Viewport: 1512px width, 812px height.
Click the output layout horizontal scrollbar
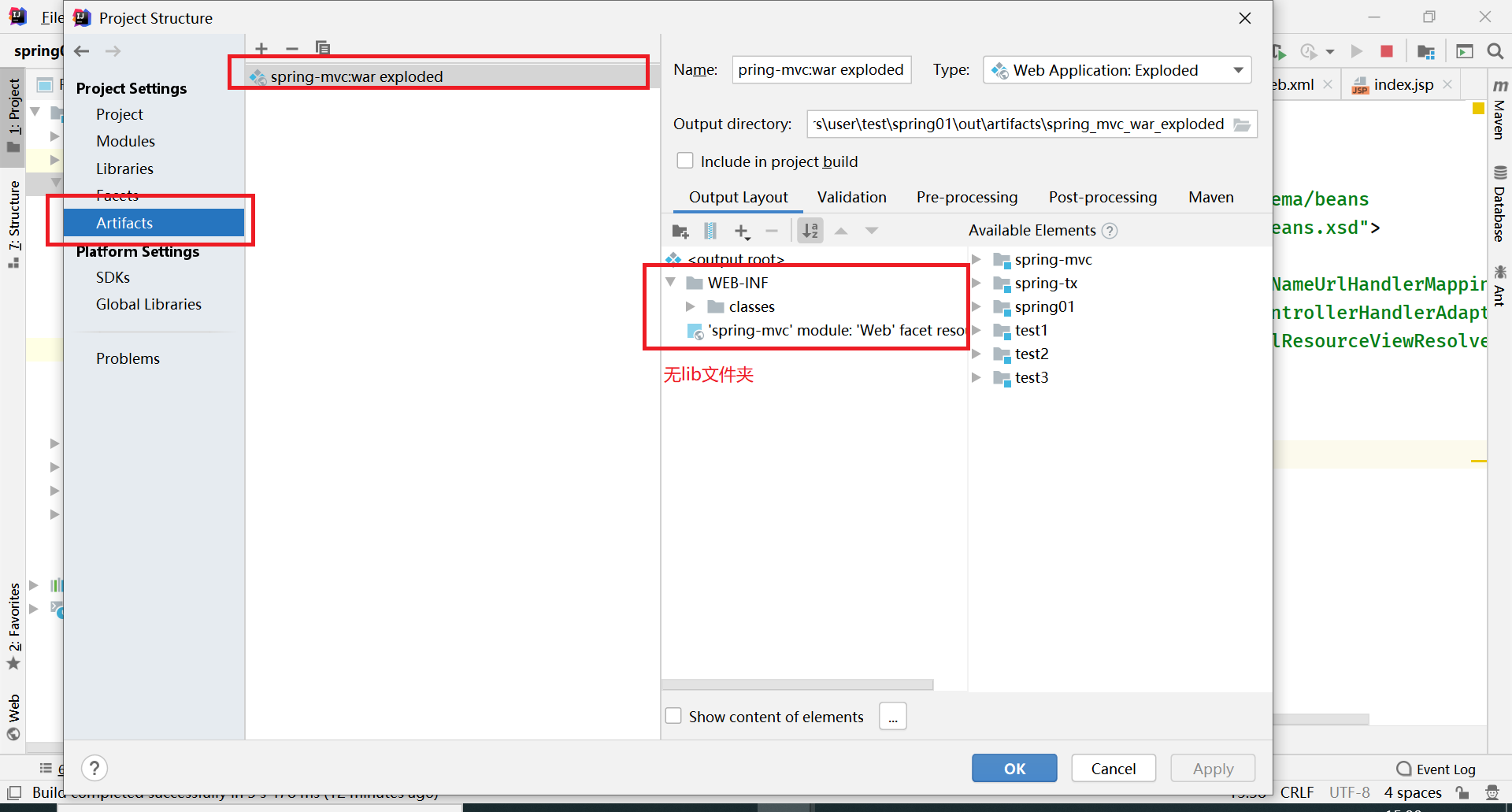(797, 684)
